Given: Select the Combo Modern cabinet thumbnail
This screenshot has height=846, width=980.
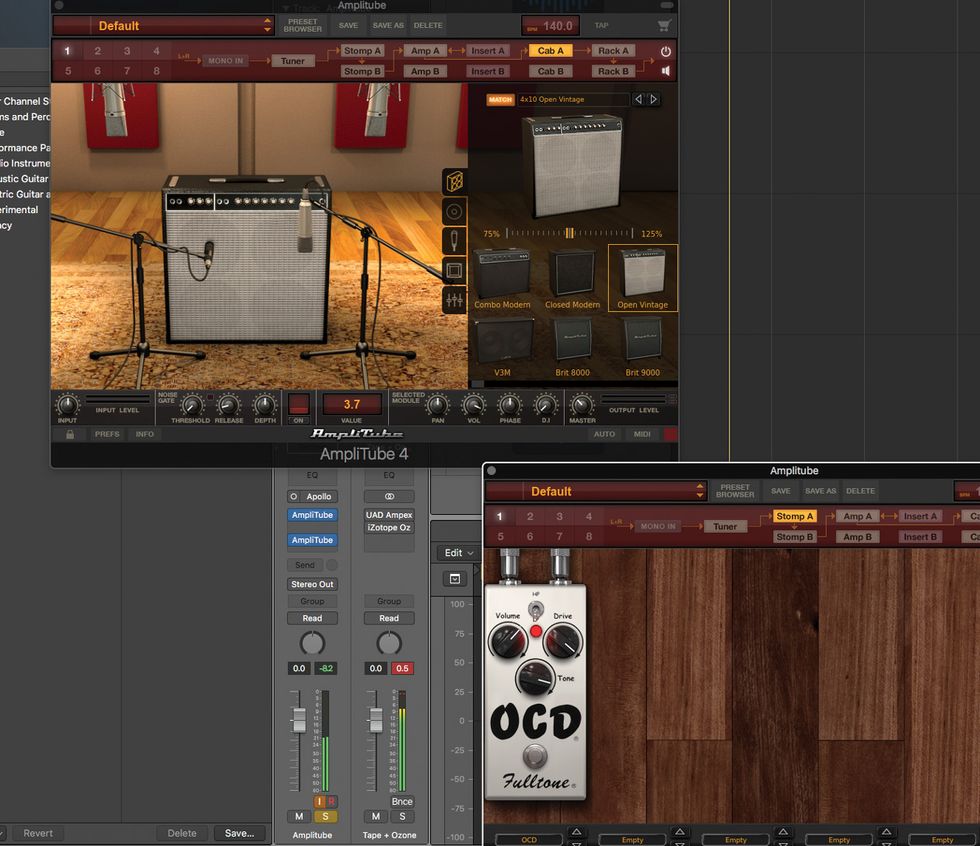Looking at the screenshot, I should click(502, 279).
